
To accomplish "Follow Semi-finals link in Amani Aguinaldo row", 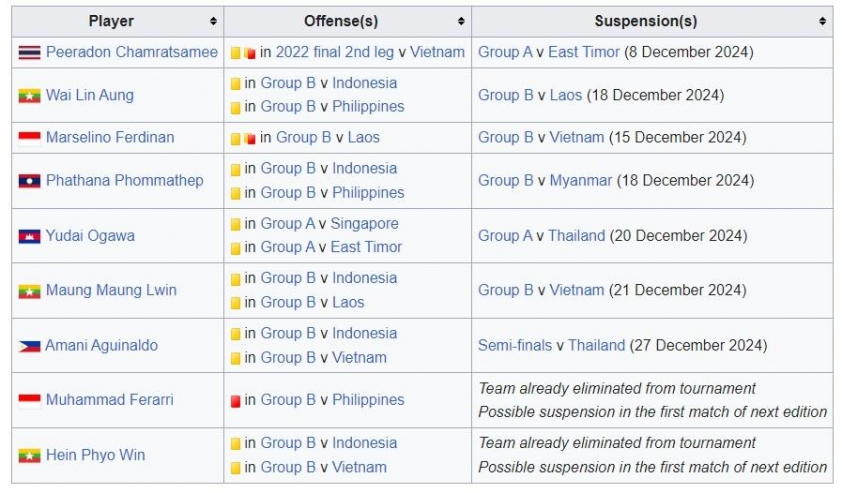I will click(x=514, y=345).
